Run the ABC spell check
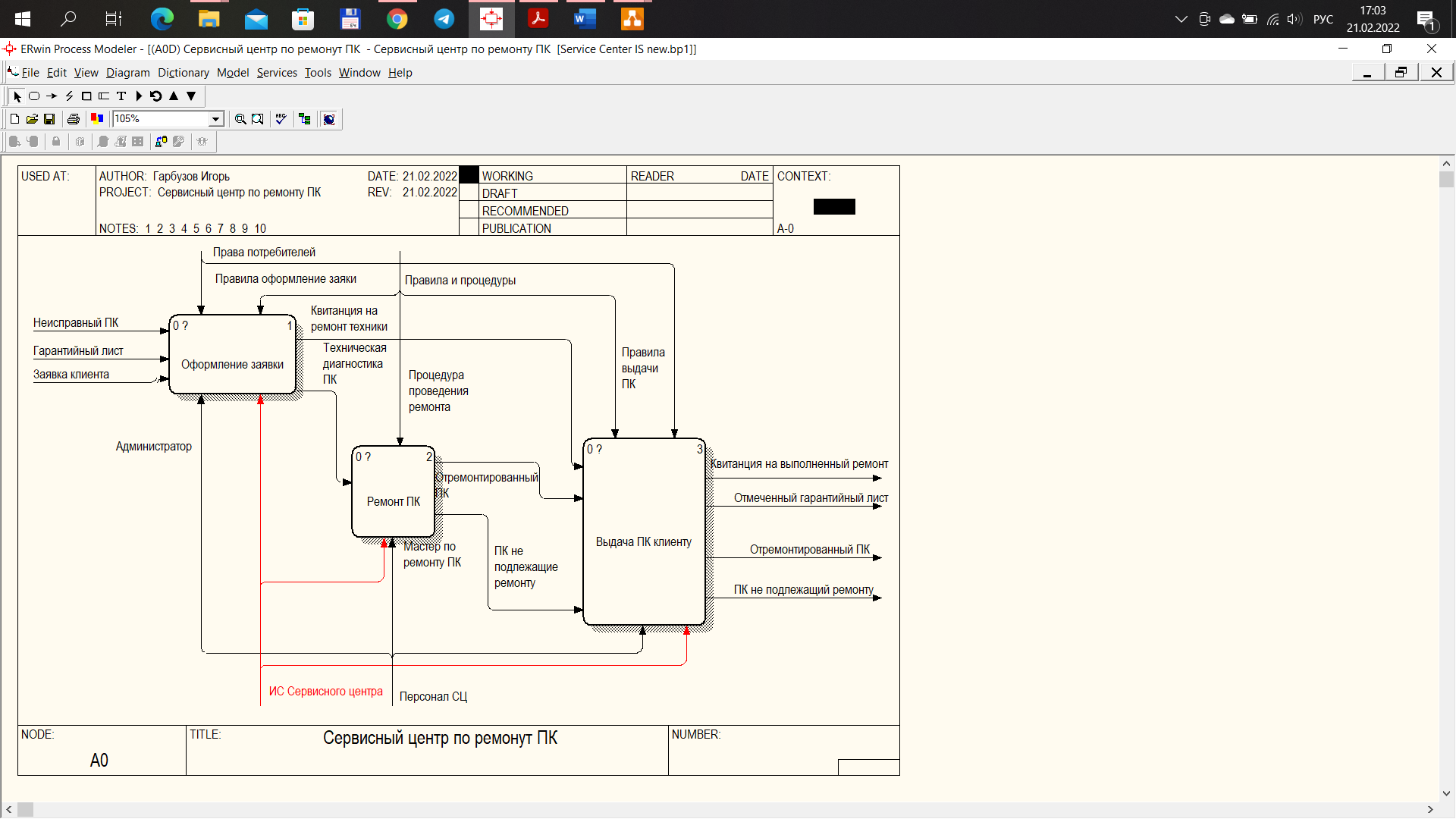The width and height of the screenshot is (1456, 819). [281, 119]
